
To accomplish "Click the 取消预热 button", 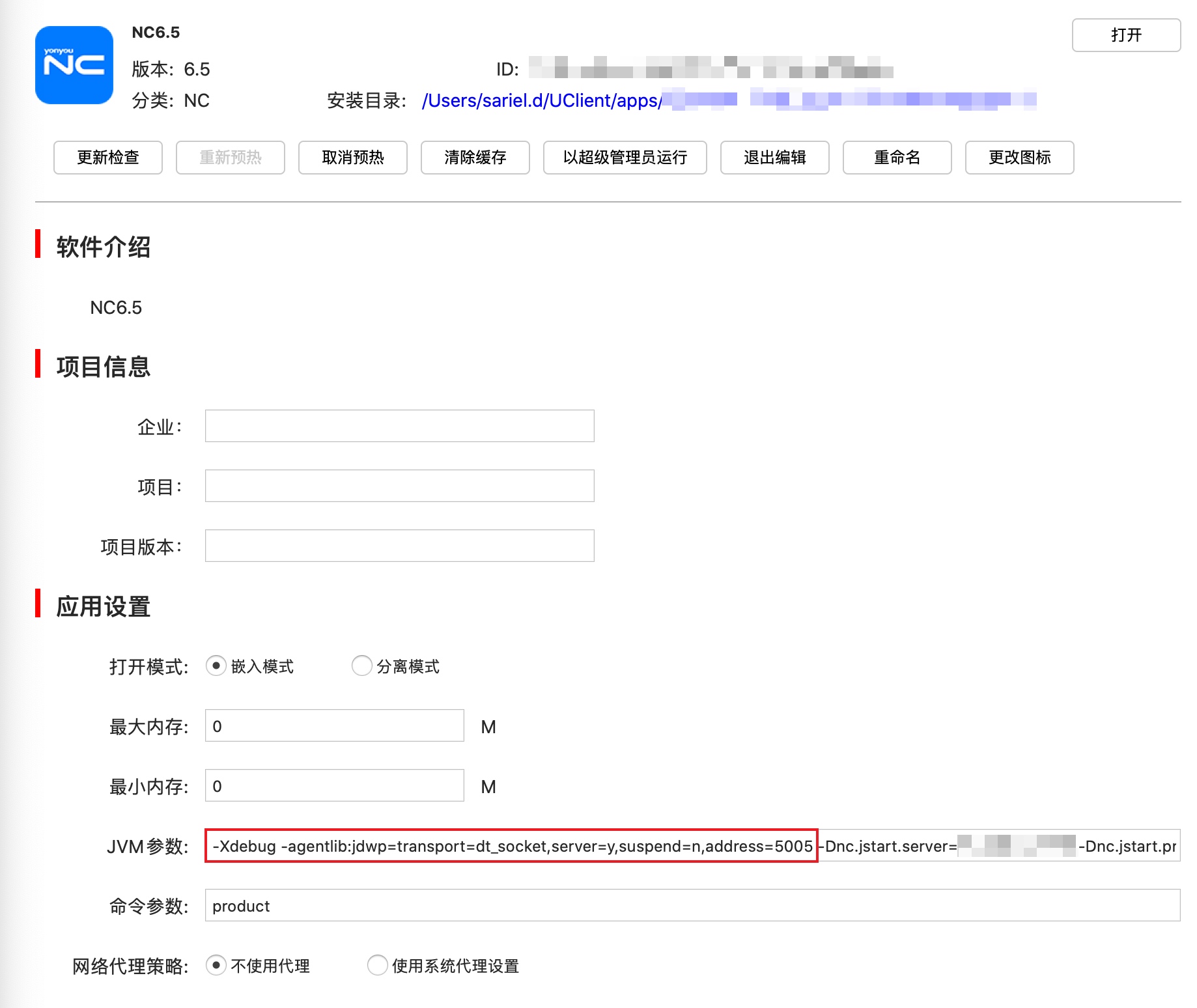I will tap(353, 158).
